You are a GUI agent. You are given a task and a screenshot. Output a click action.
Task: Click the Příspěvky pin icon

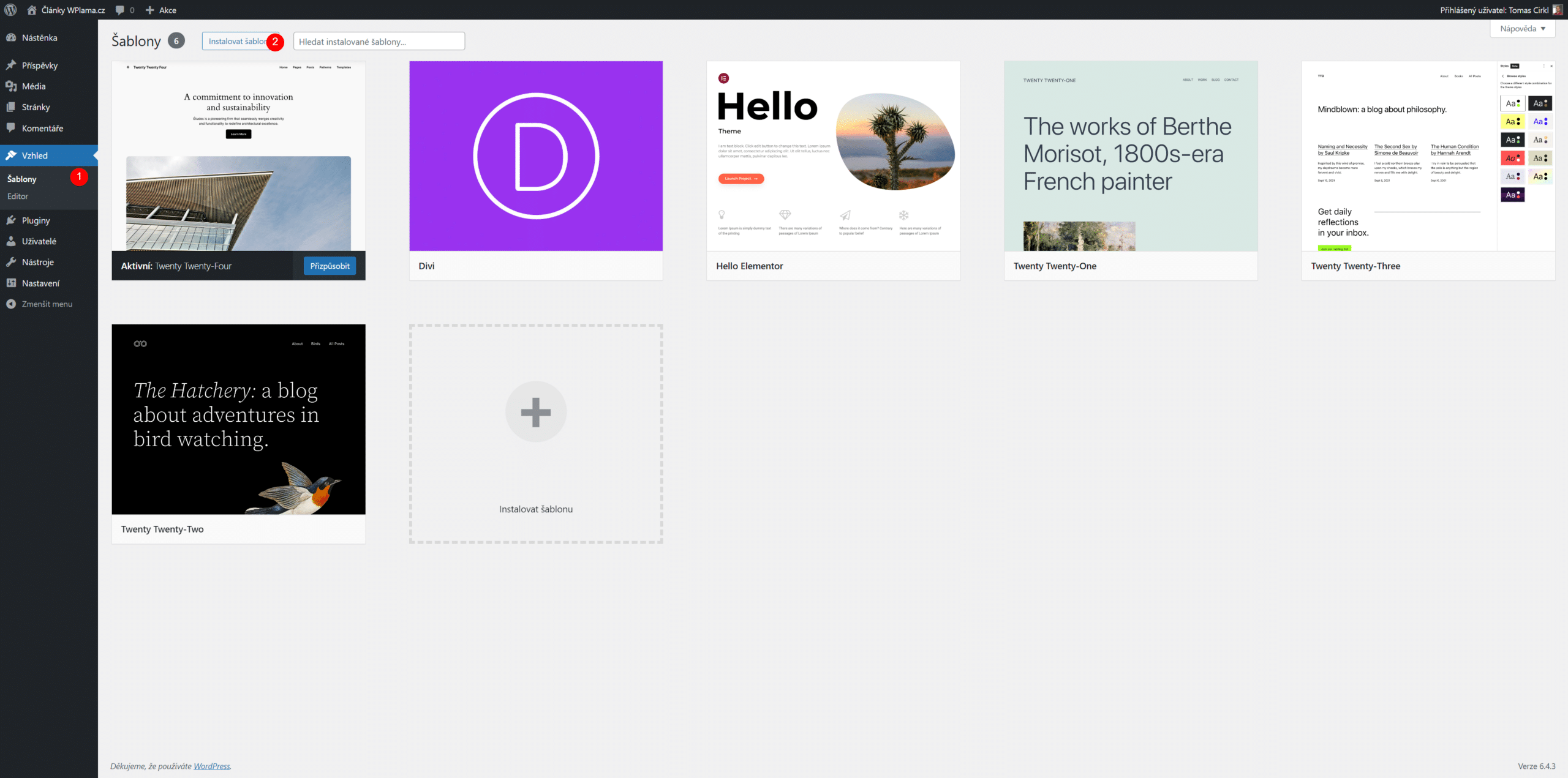pos(11,65)
